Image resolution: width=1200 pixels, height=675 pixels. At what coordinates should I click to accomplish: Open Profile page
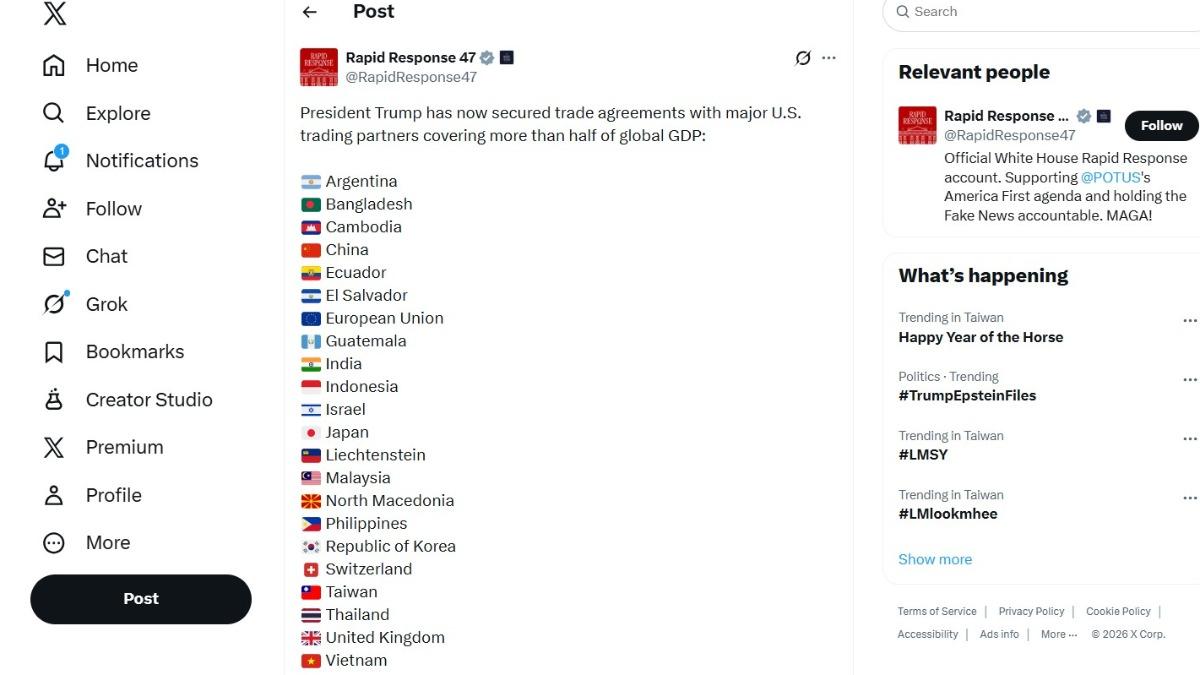(x=113, y=495)
